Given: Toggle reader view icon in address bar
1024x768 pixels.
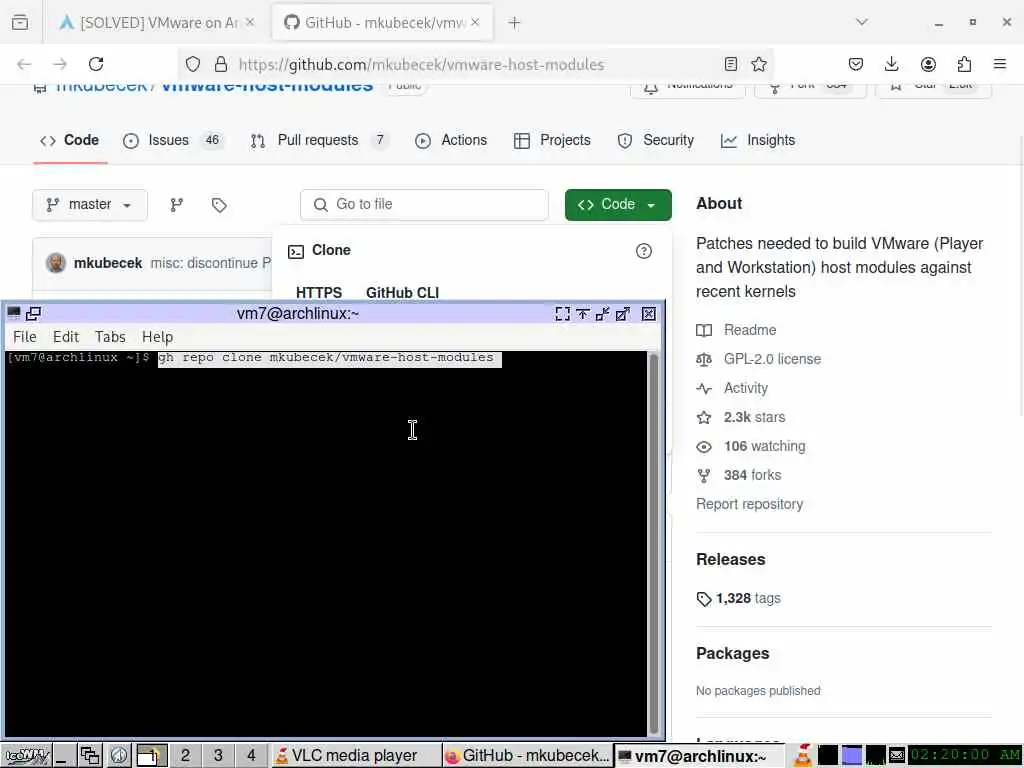Looking at the screenshot, I should coord(731,64).
